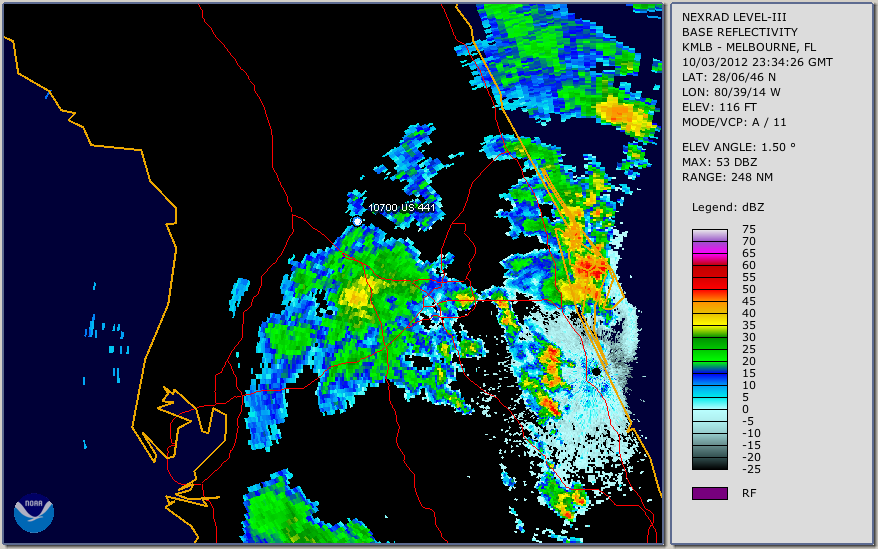878x549 pixels.
Task: Click the black radar site dot
Action: tap(596, 371)
